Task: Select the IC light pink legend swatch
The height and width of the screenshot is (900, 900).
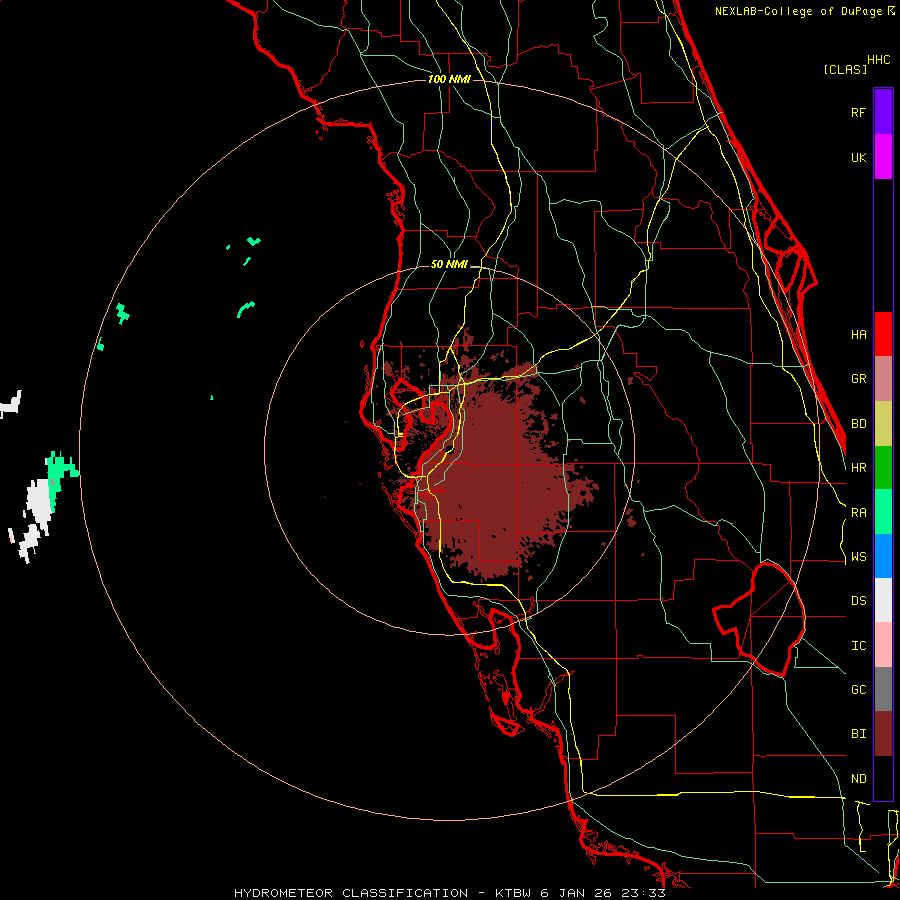Action: coord(883,645)
